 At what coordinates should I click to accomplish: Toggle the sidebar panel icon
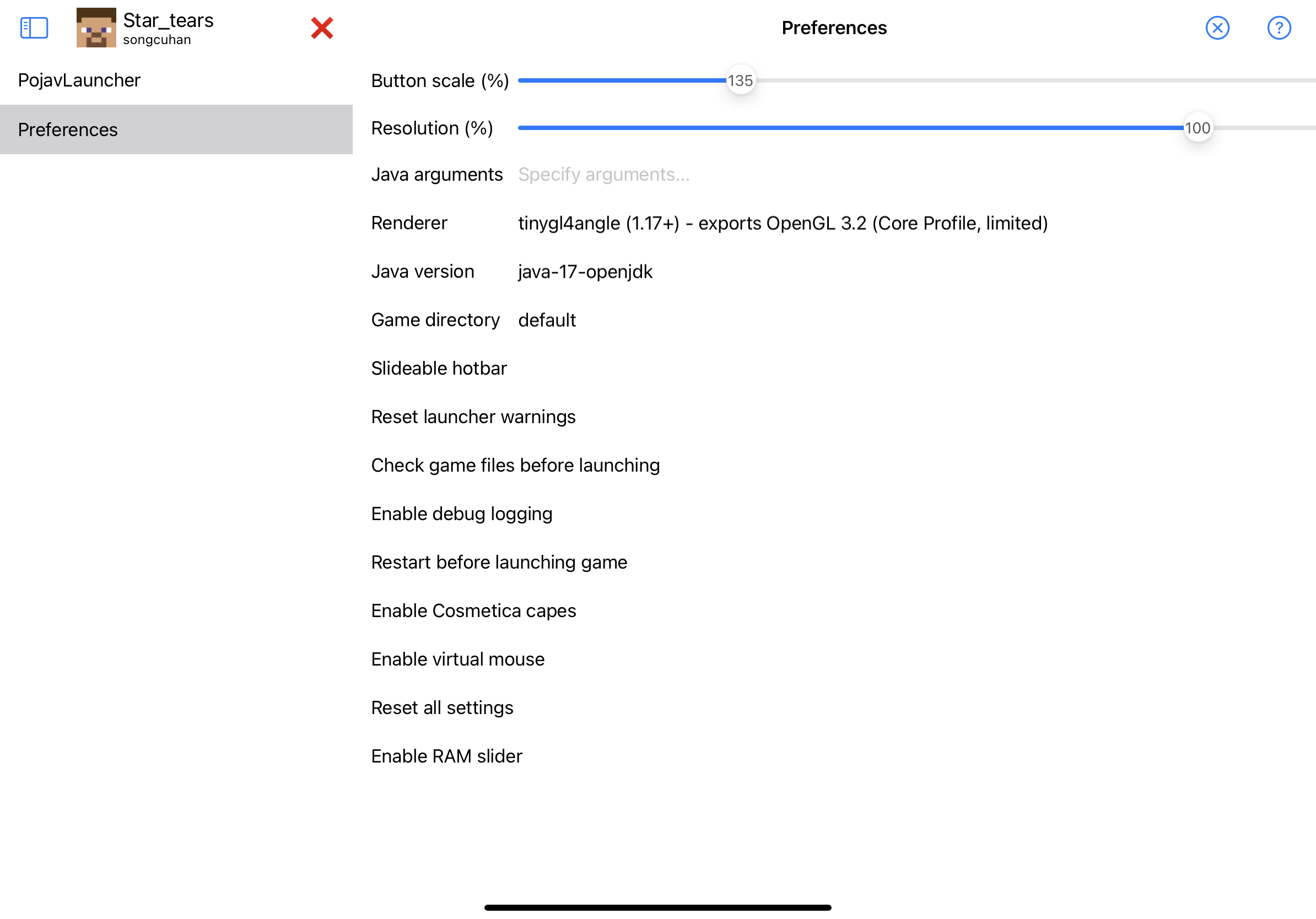34,28
